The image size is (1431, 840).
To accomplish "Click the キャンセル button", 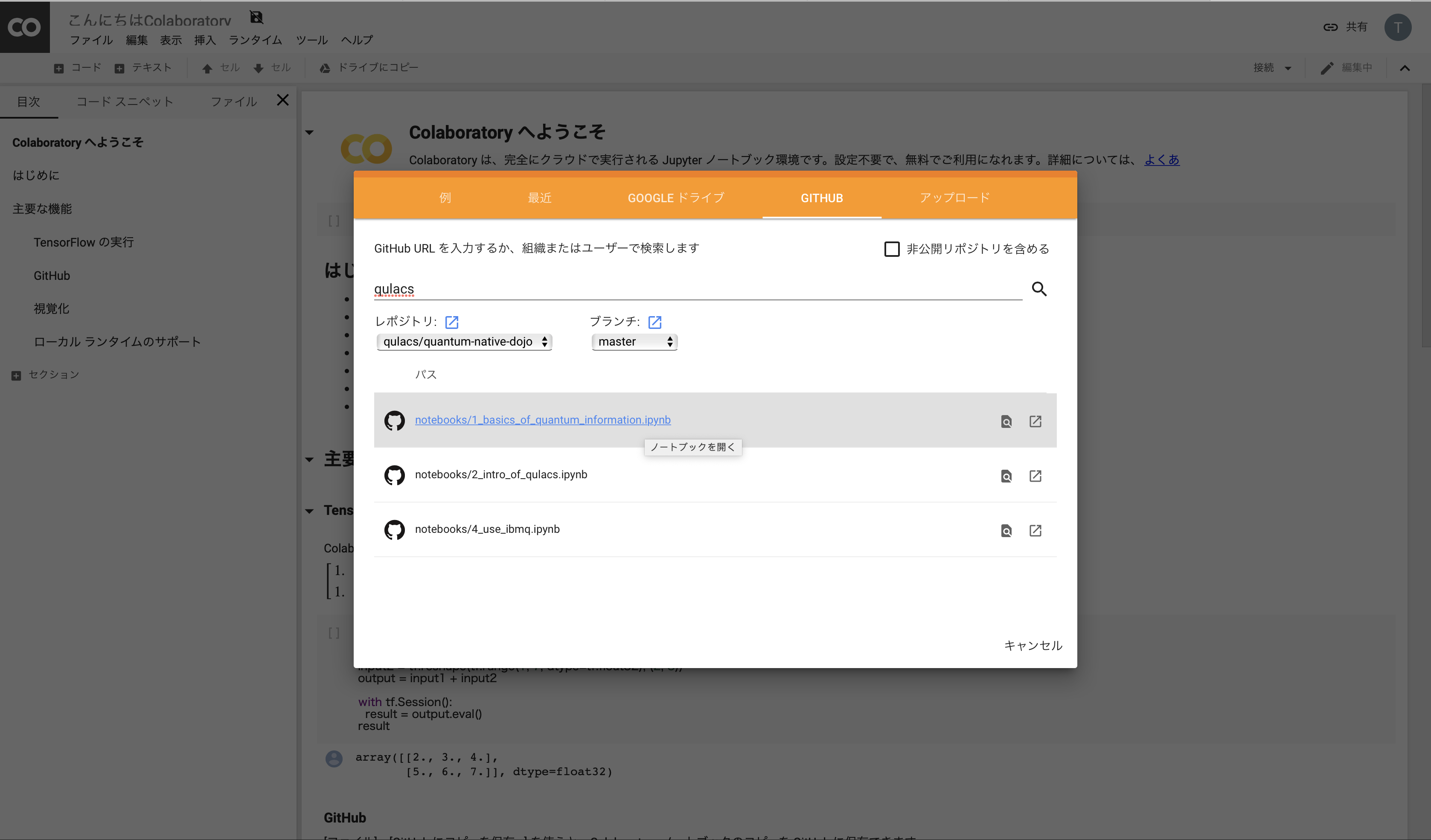I will point(1032,645).
